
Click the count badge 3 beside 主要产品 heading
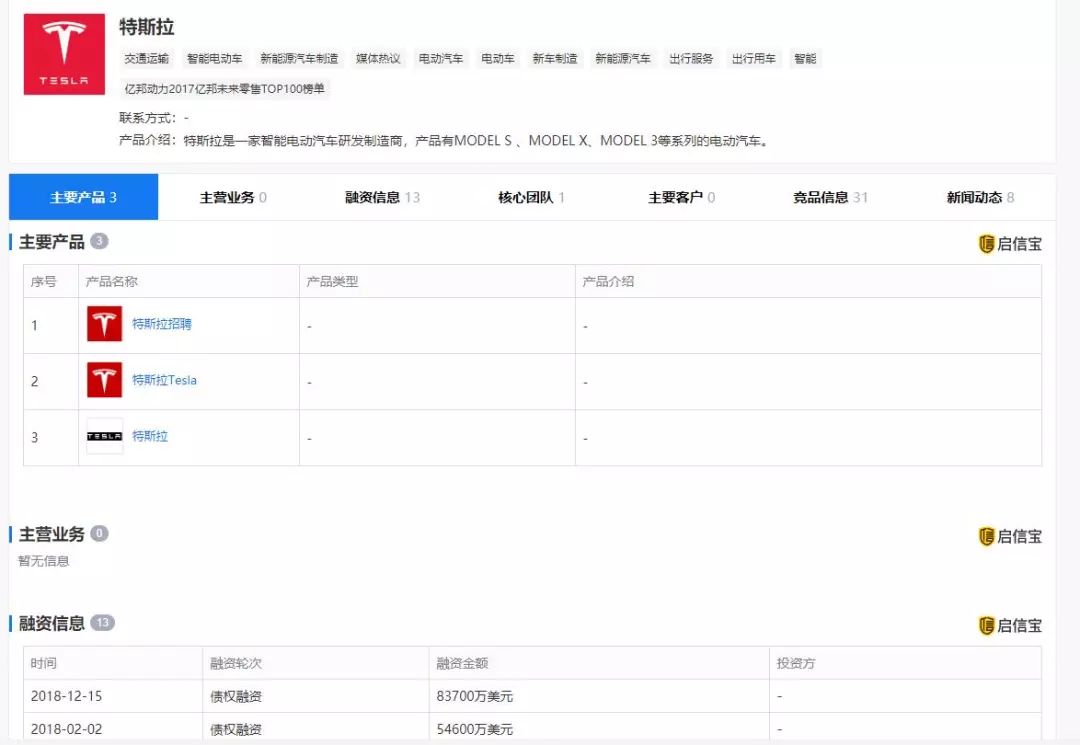[99, 241]
